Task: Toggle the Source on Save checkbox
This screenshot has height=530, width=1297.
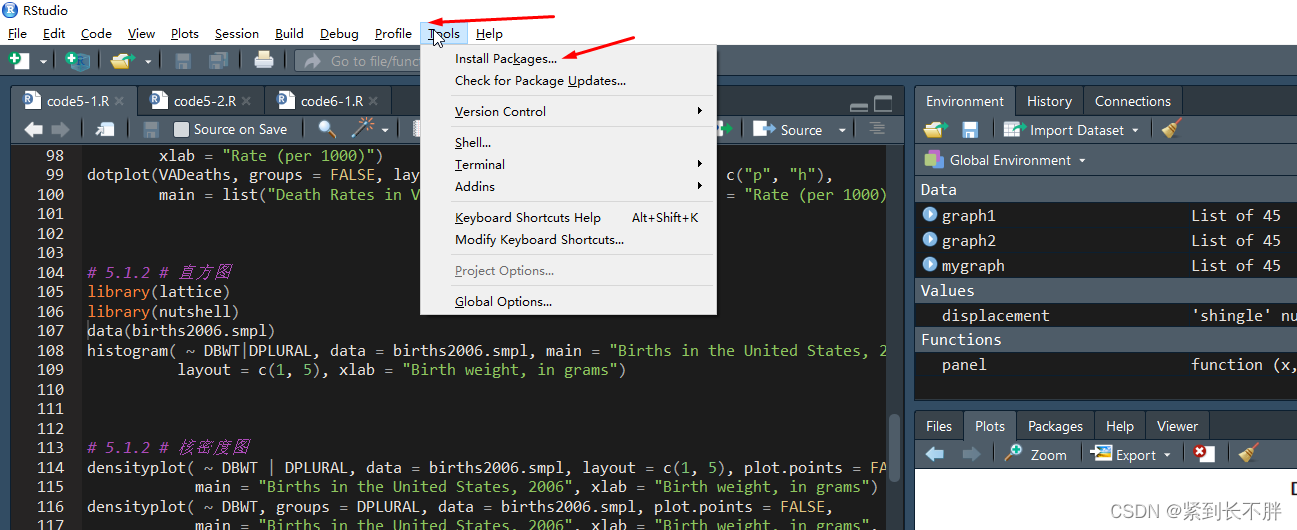Action: pos(181,129)
